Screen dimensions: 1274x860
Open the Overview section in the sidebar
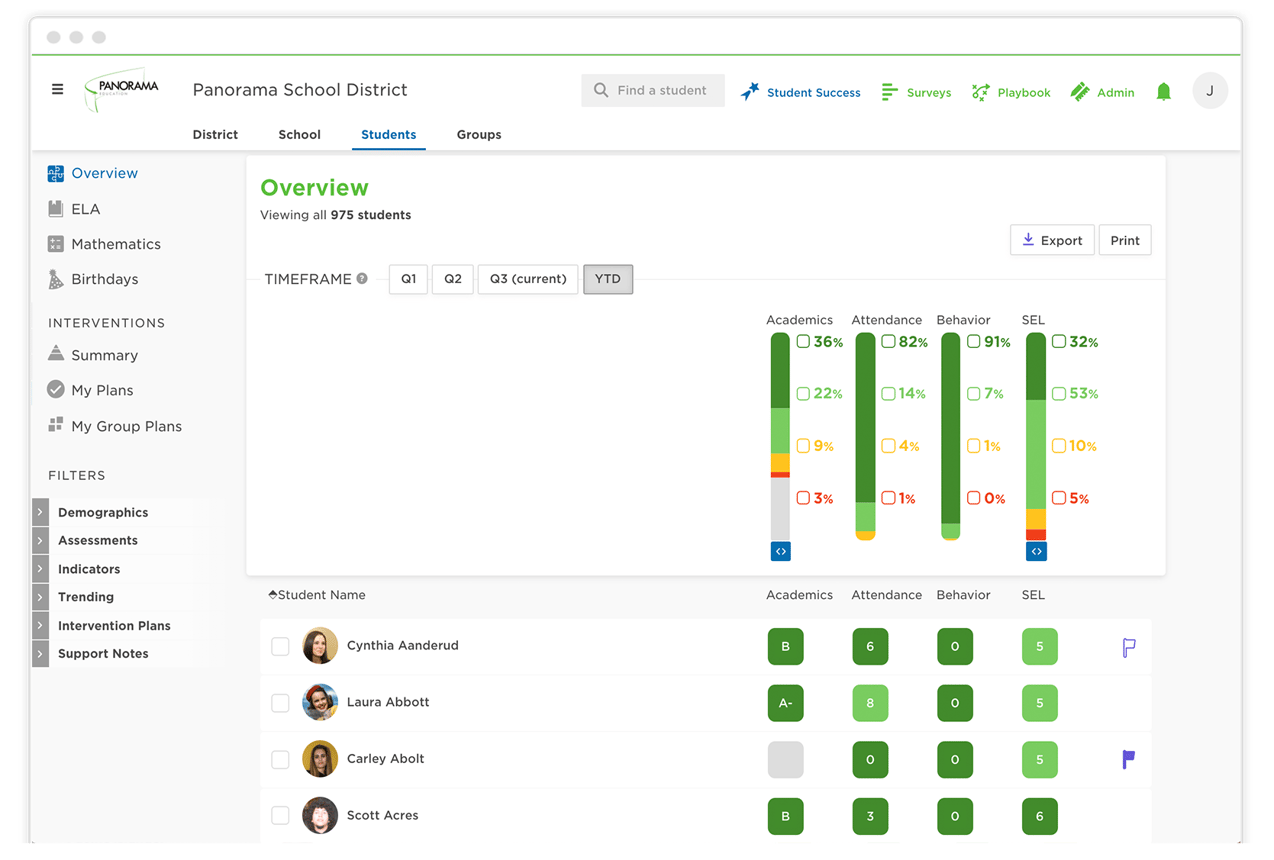point(103,173)
